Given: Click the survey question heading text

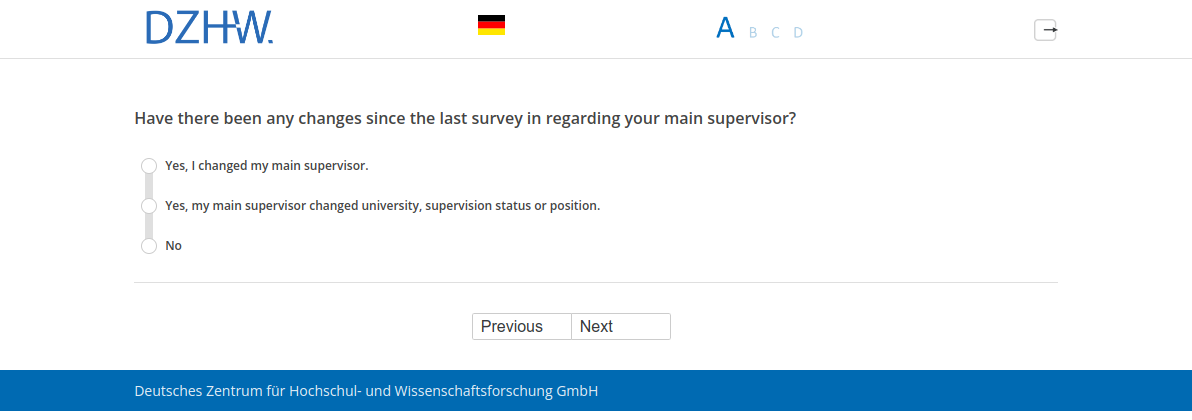Looking at the screenshot, I should tap(465, 118).
